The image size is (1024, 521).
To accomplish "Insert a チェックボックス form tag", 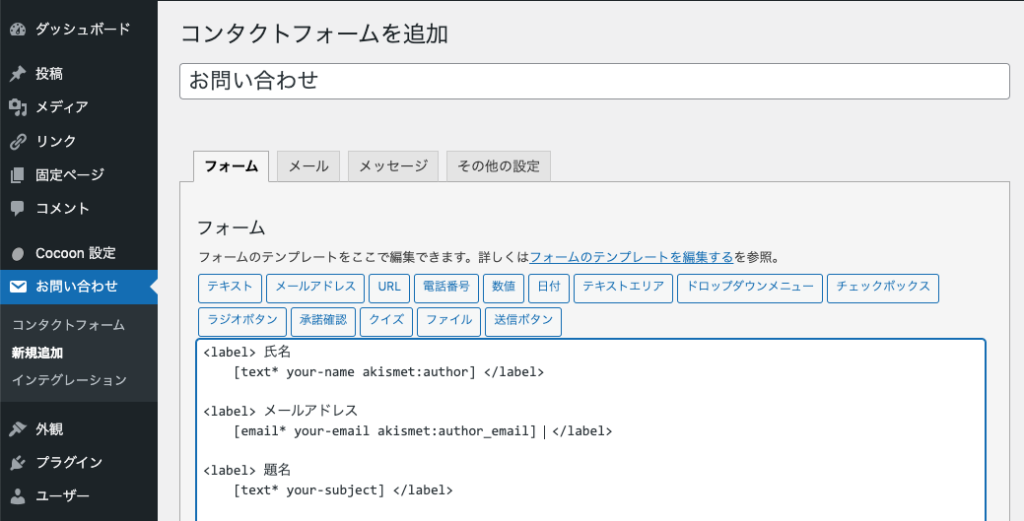I will [883, 287].
